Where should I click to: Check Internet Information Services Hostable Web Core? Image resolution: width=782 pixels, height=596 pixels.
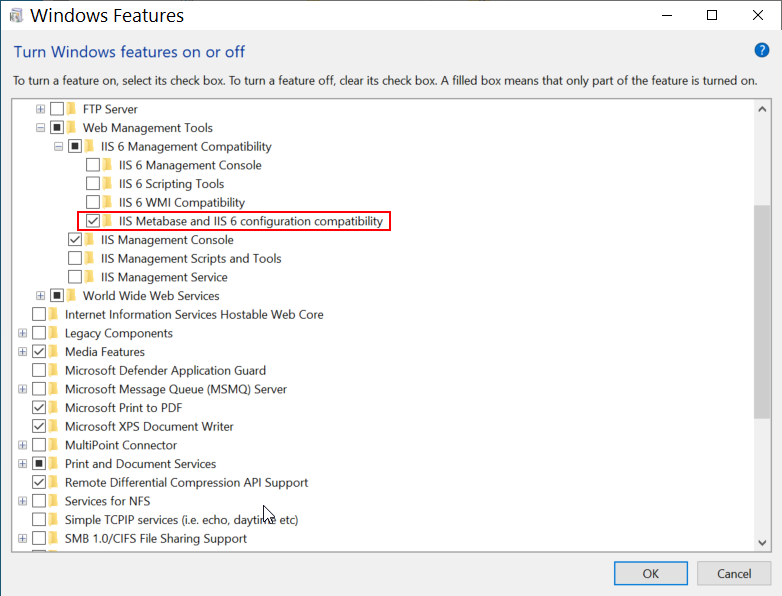(39, 314)
